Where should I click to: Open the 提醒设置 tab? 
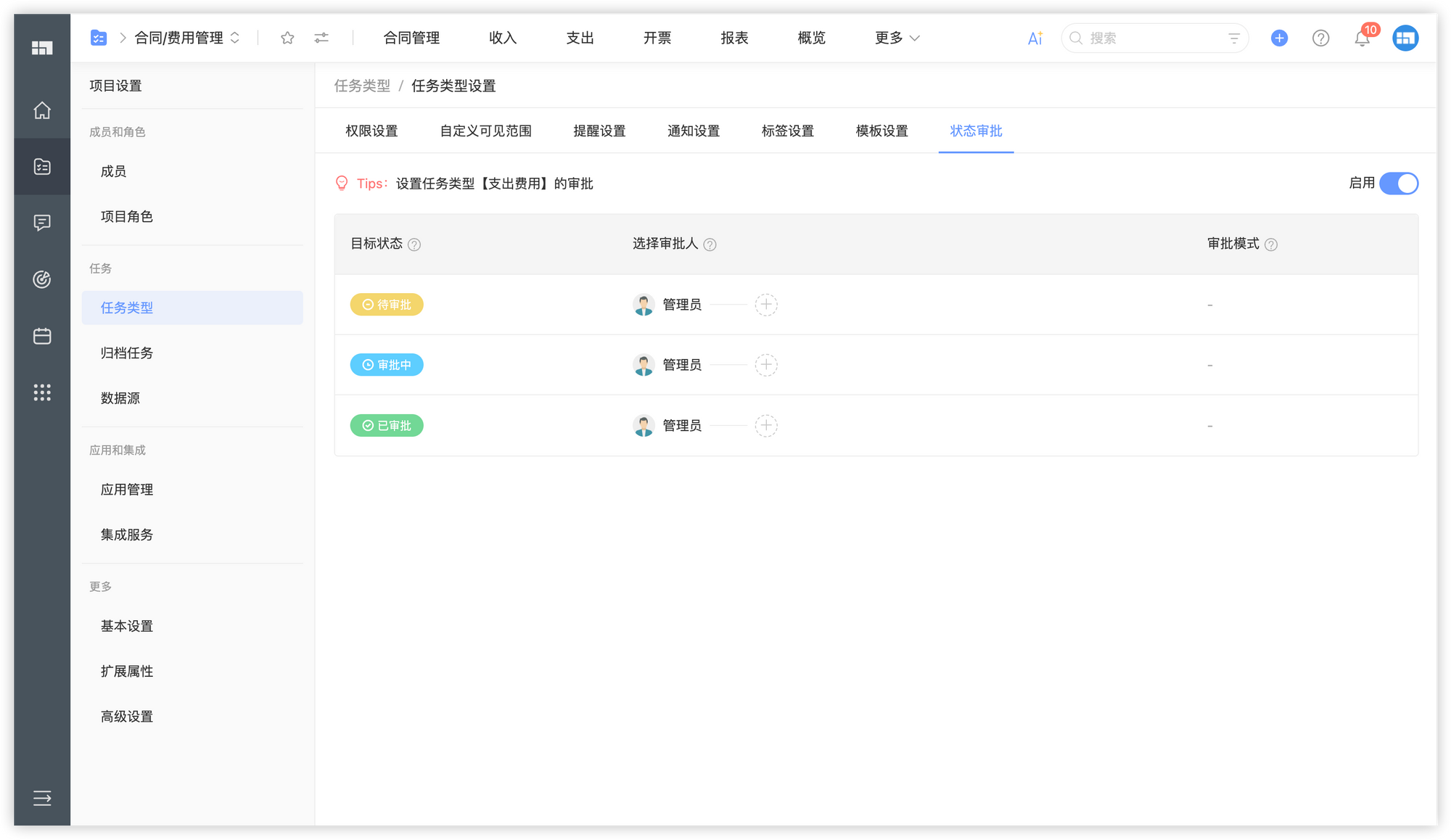[x=599, y=131]
